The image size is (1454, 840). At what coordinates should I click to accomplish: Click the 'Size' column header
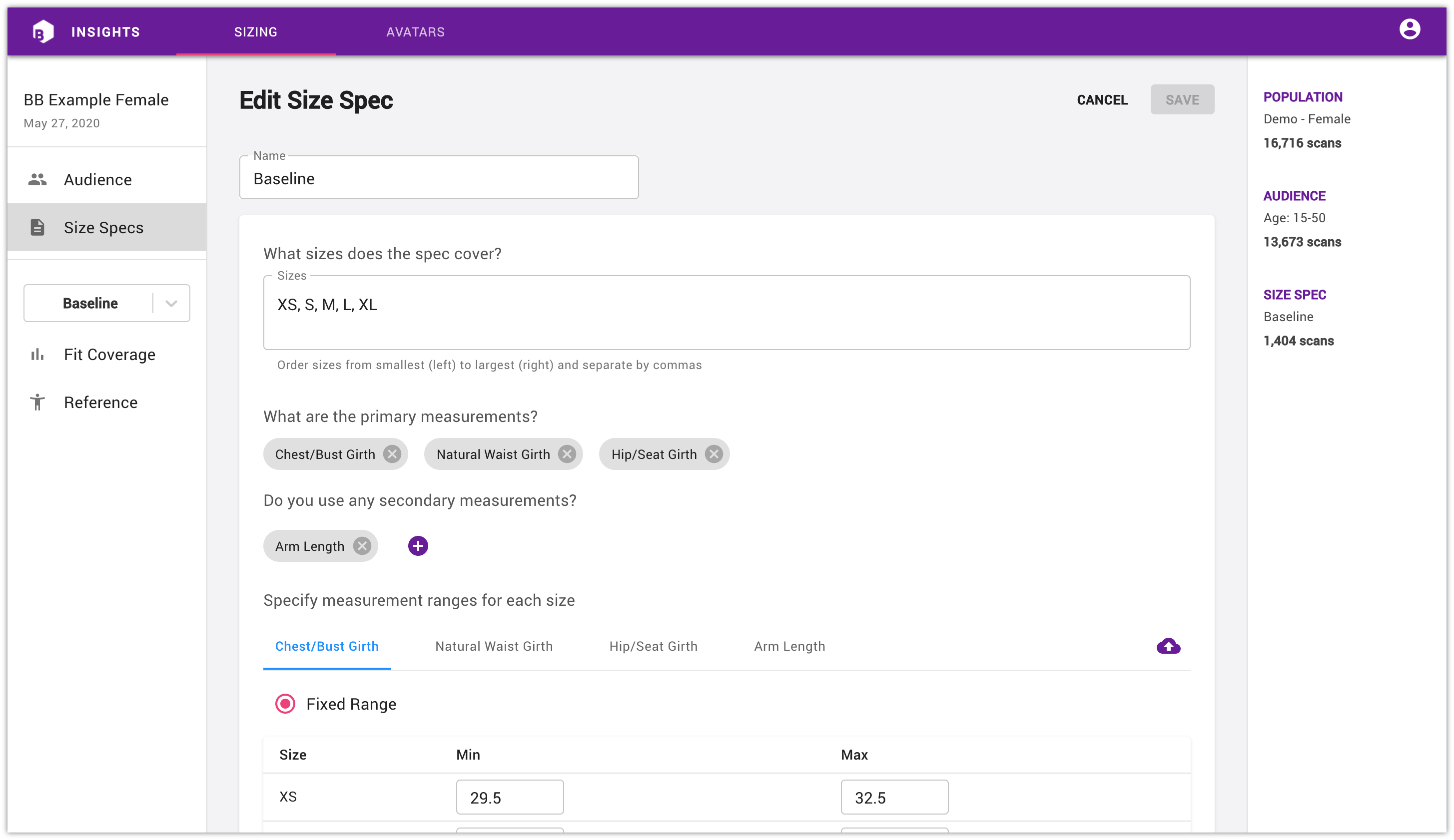pos(292,755)
